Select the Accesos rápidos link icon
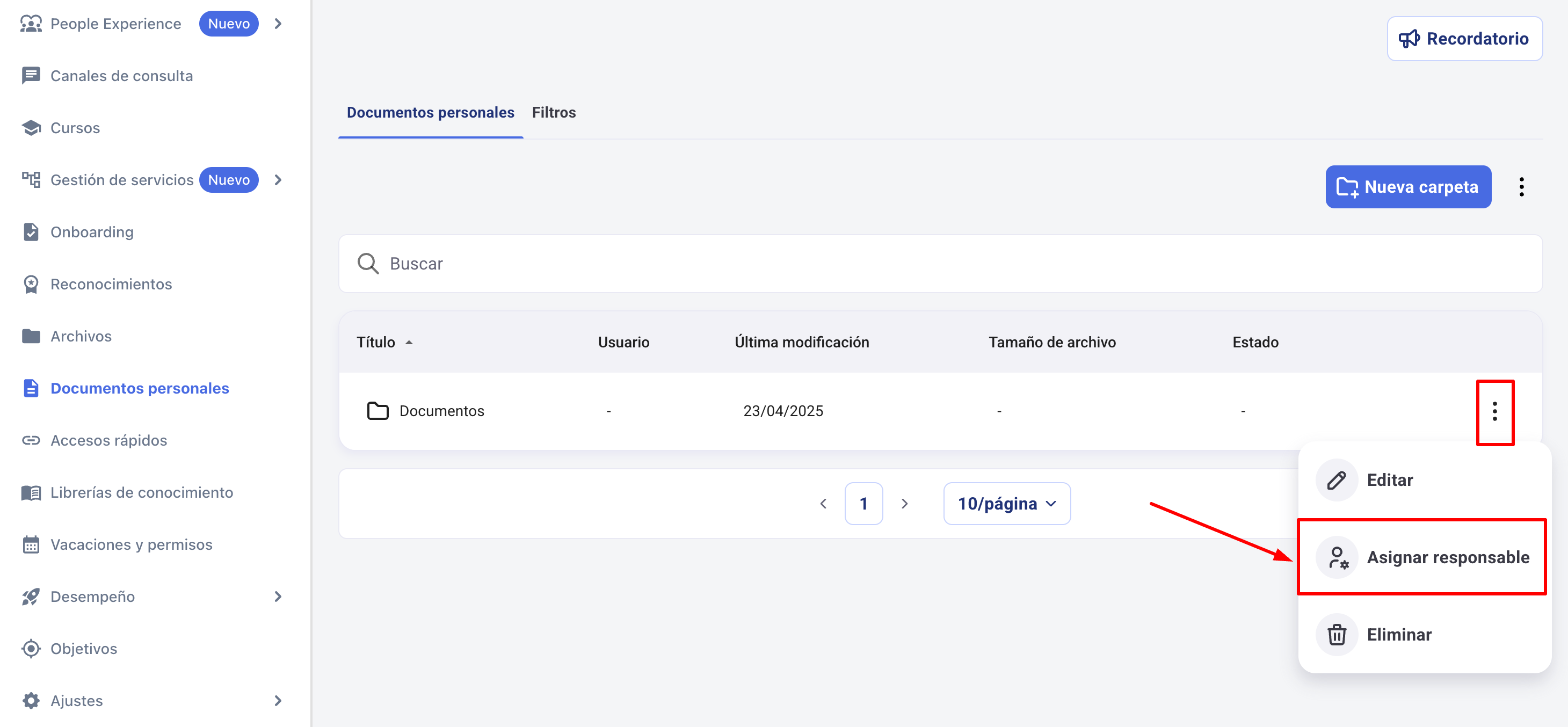 pyautogui.click(x=31, y=440)
